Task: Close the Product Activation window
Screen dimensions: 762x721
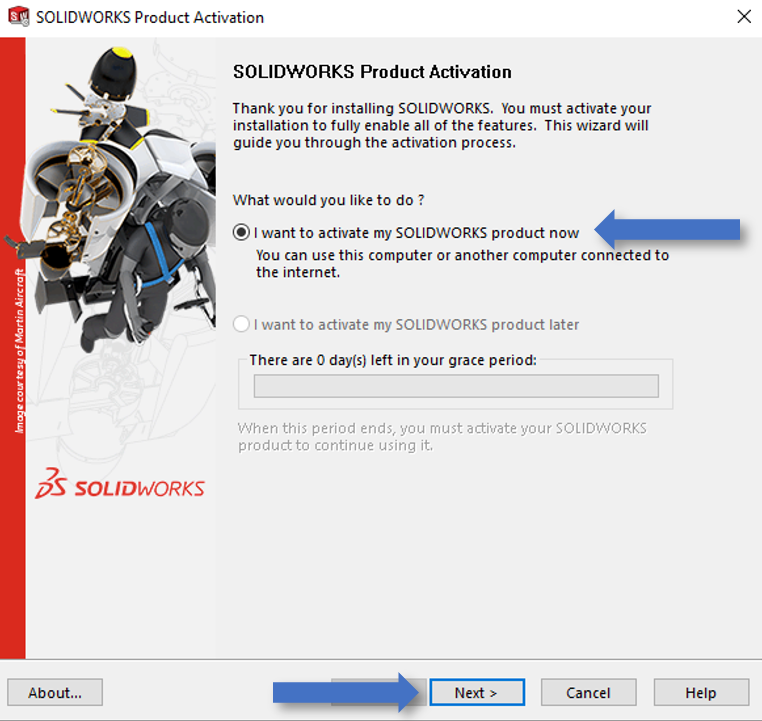Action: click(743, 17)
